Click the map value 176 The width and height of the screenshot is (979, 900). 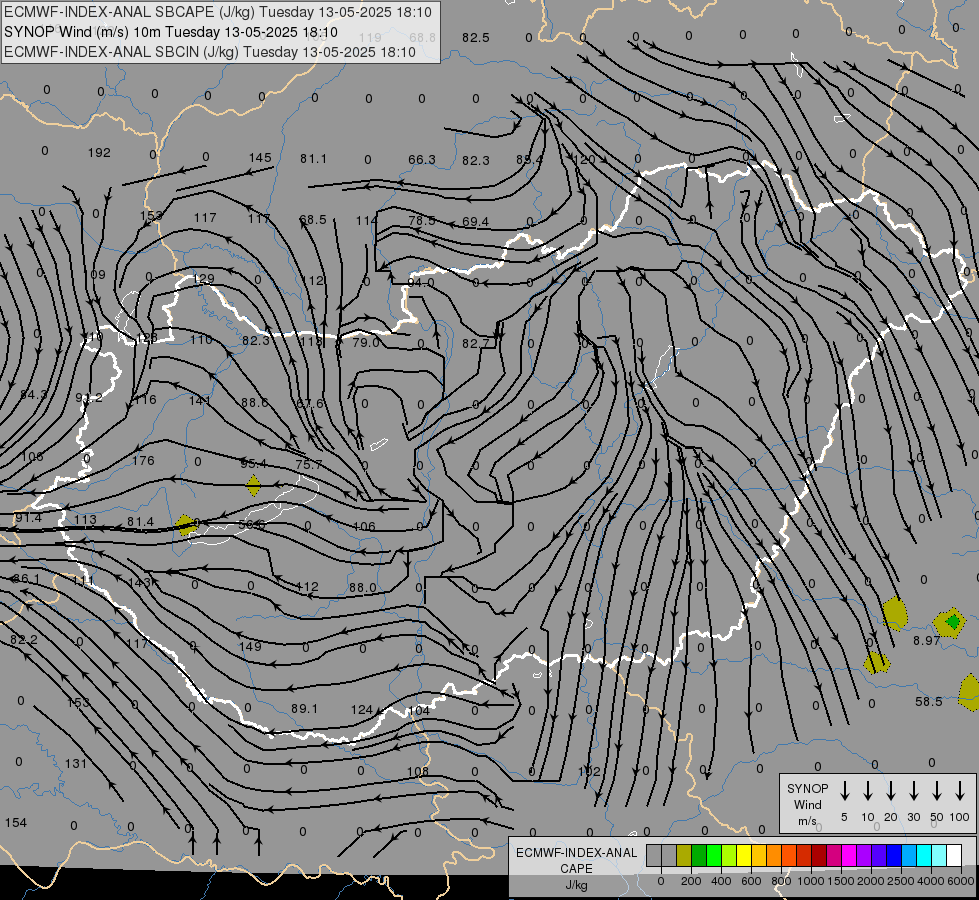coord(143,460)
